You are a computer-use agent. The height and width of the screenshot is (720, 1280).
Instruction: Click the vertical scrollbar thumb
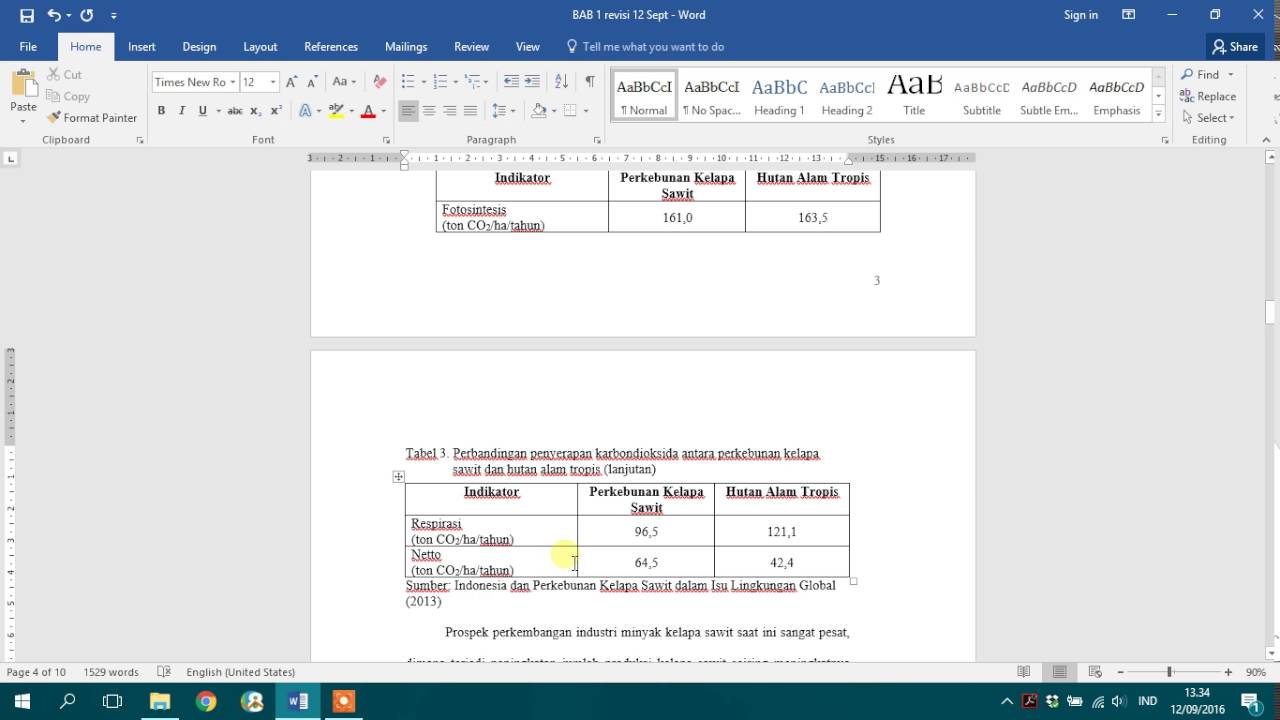(1271, 311)
